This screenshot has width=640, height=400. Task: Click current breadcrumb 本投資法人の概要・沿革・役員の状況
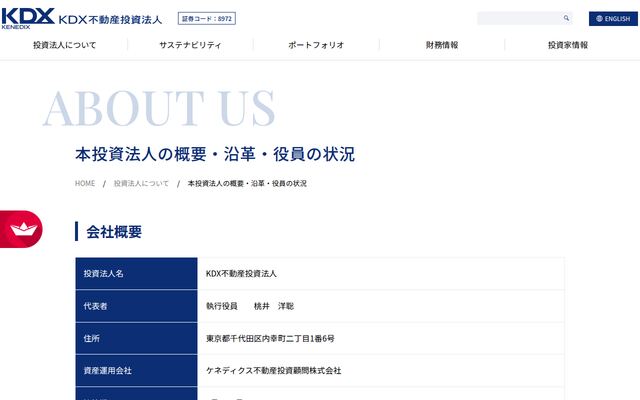[247, 184]
